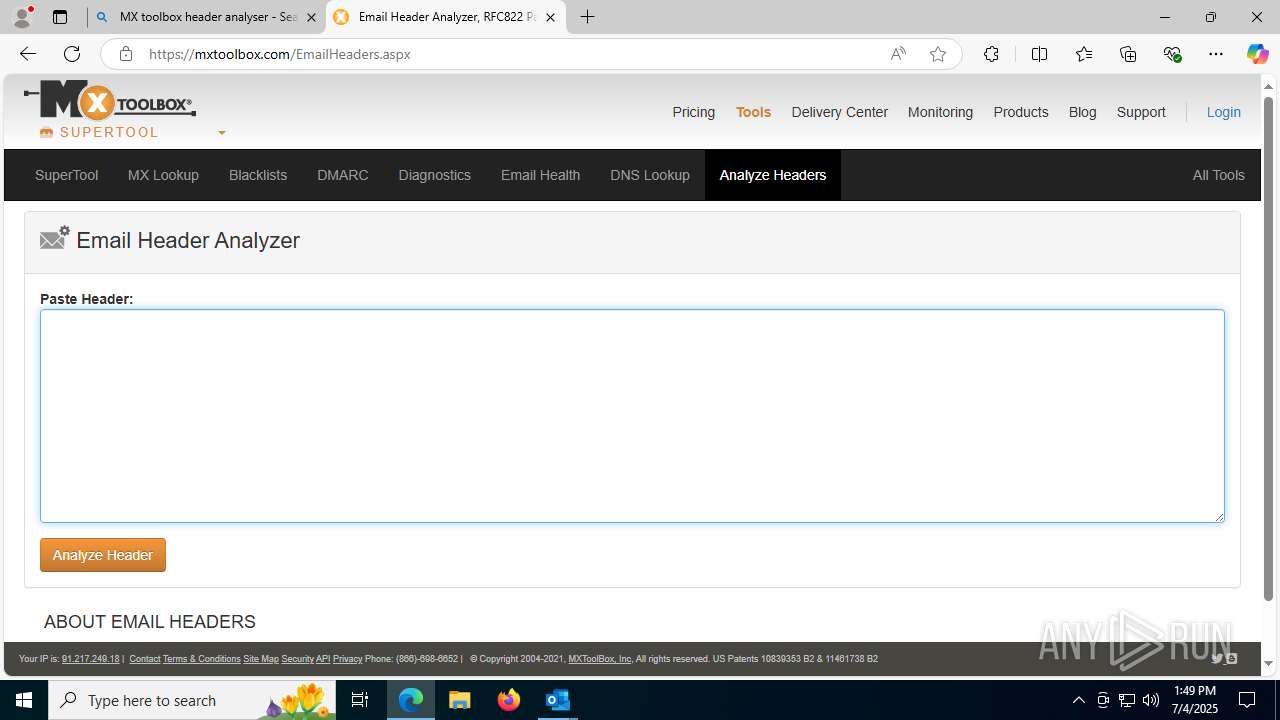Open Privacy footer link
Viewport: 1280px width, 720px height.
coord(347,659)
